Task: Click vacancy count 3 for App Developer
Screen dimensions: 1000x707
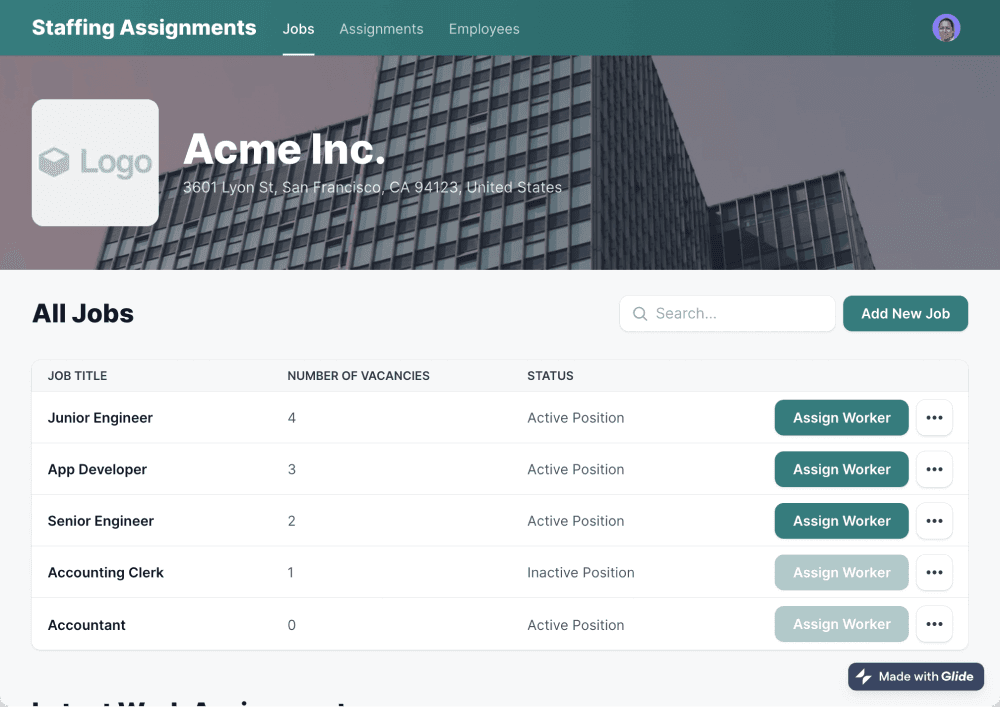Action: (x=291, y=470)
